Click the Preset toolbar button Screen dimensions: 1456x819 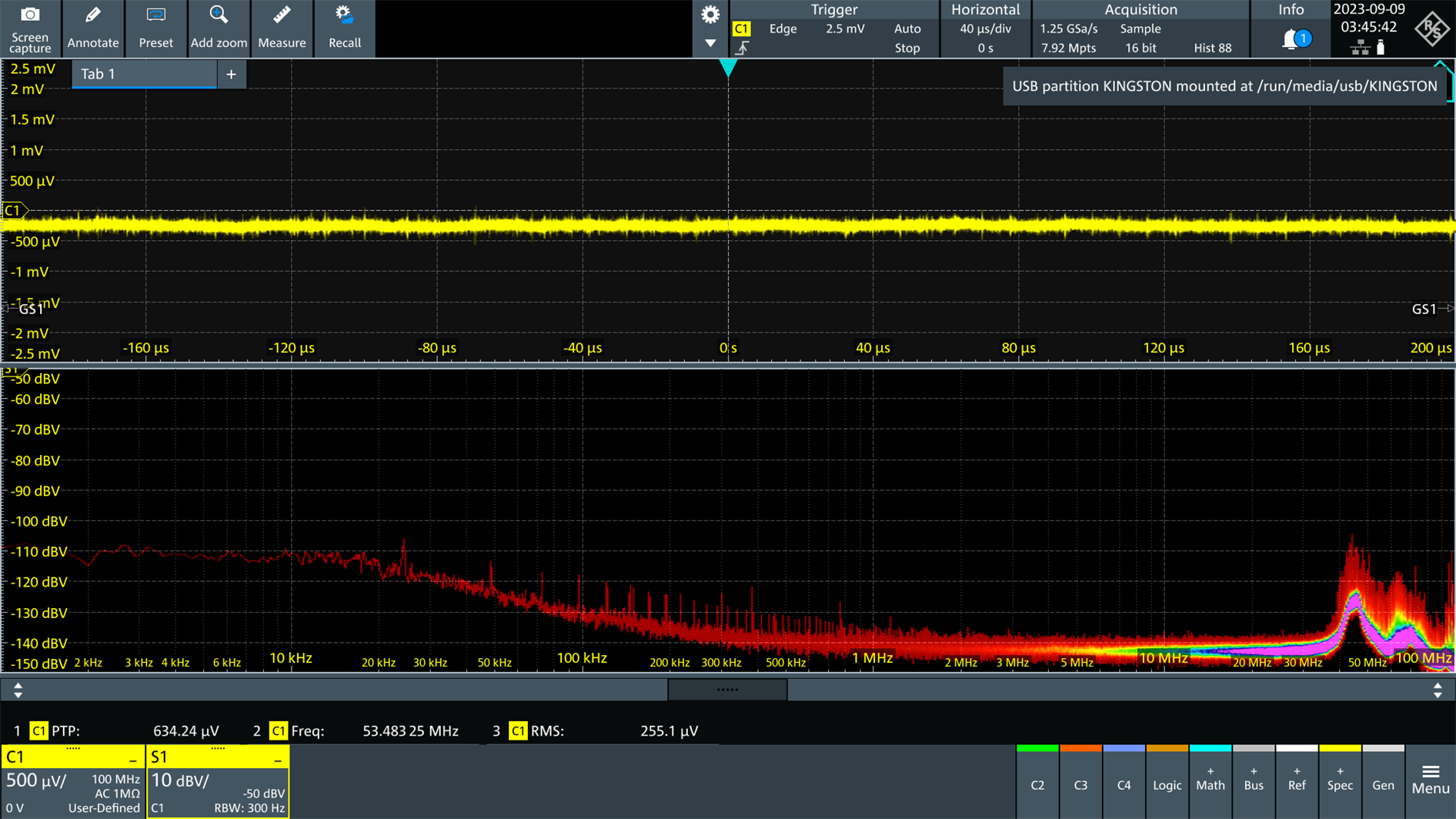pos(156,28)
